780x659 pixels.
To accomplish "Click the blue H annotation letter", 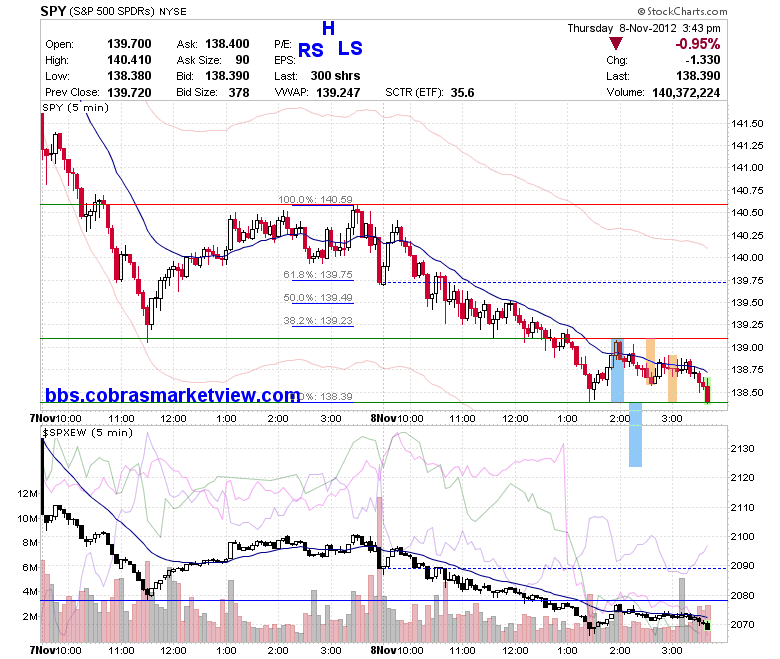I will pyautogui.click(x=328, y=29).
